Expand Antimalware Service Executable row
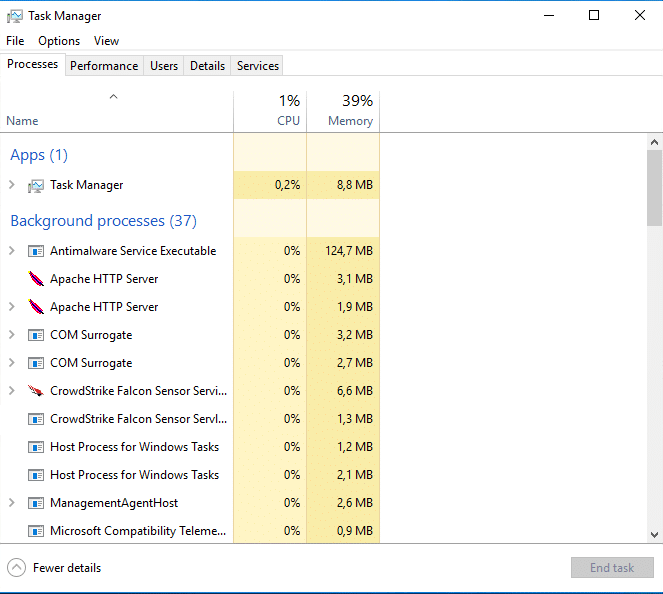Viewport: 663px width, 594px height. (12, 251)
